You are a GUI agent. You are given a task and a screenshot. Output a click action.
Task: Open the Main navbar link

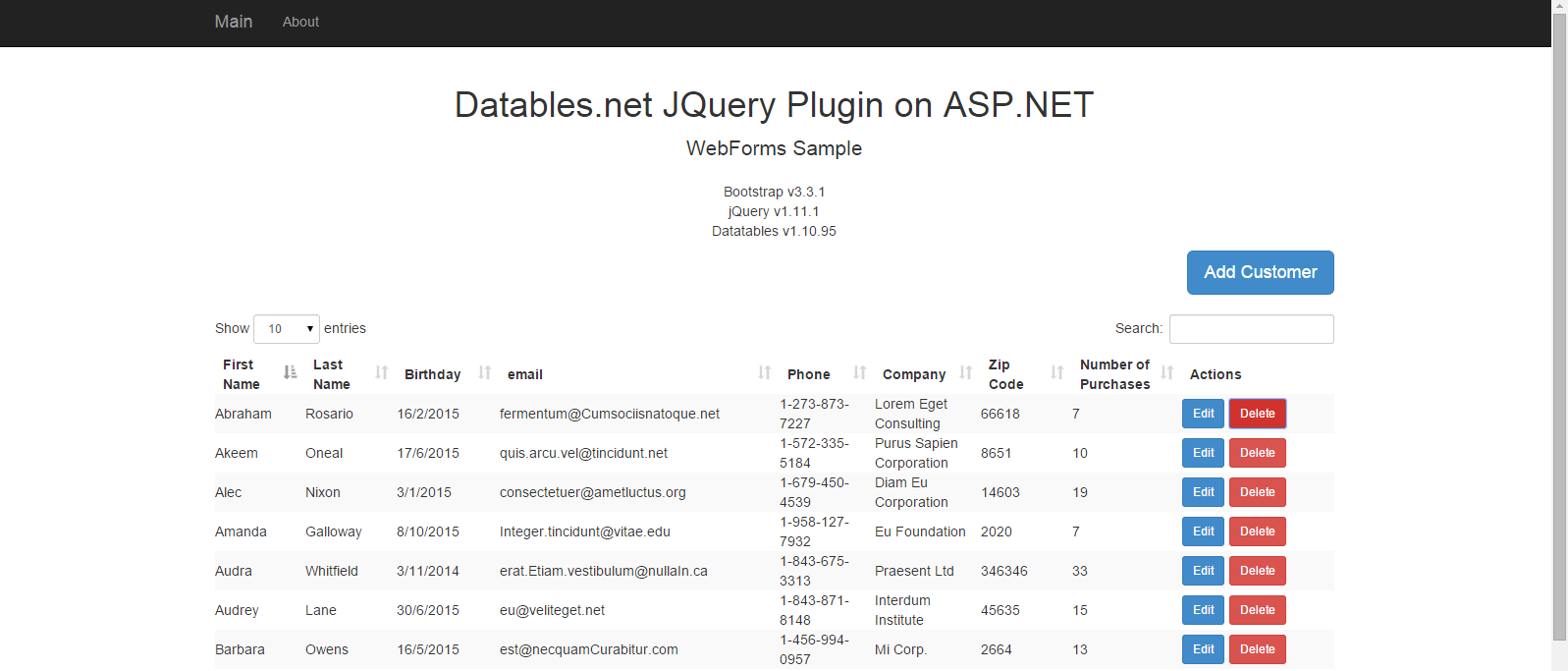pyautogui.click(x=234, y=22)
